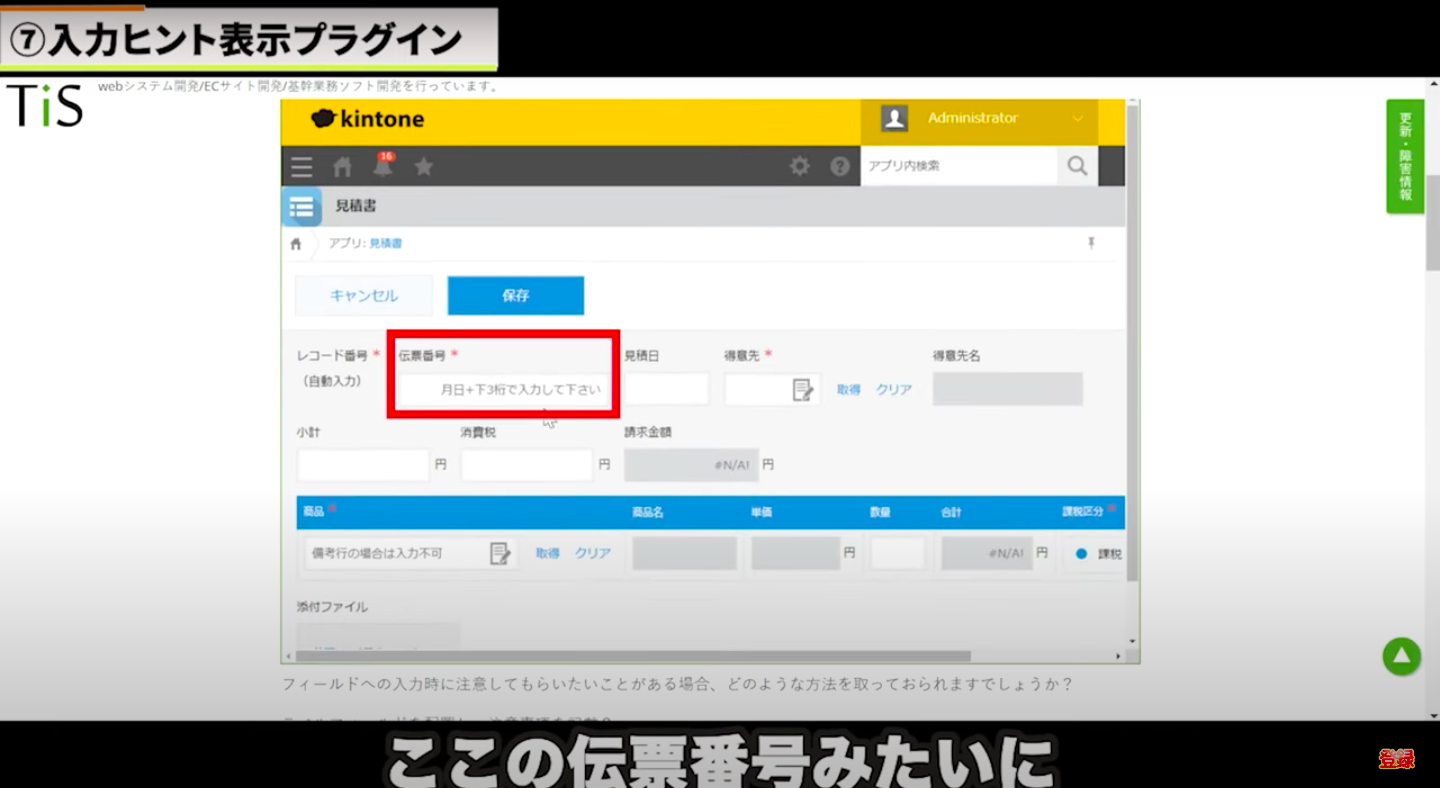1440x788 pixels.
Task: Click the green scroll-to-top arrow button
Action: pyautogui.click(x=1401, y=657)
